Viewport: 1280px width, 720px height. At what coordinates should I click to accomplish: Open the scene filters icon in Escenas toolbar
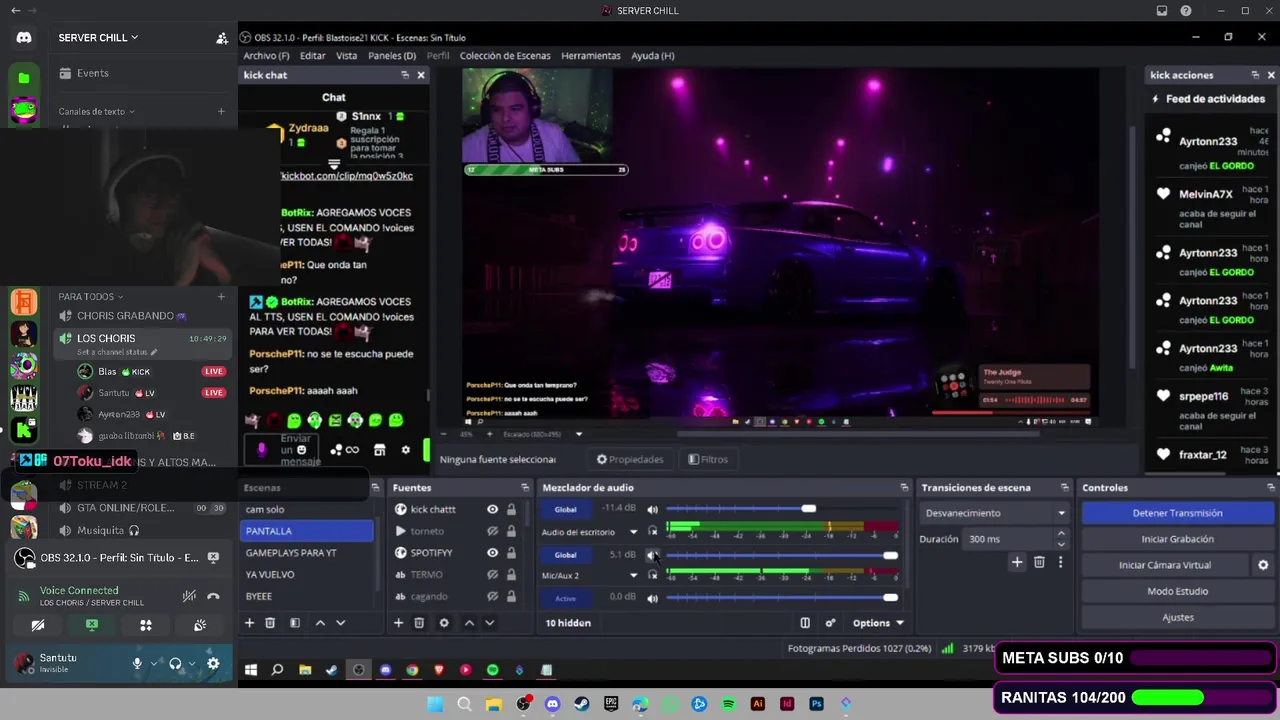coord(294,623)
